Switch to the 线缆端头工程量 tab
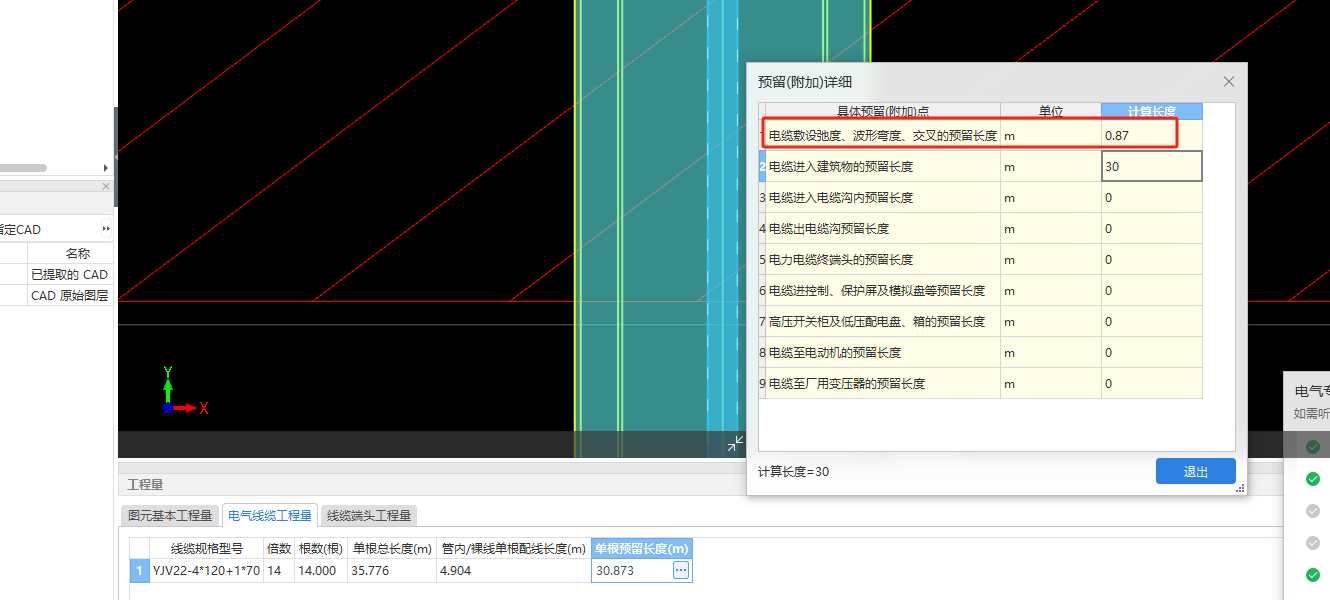 (366, 515)
